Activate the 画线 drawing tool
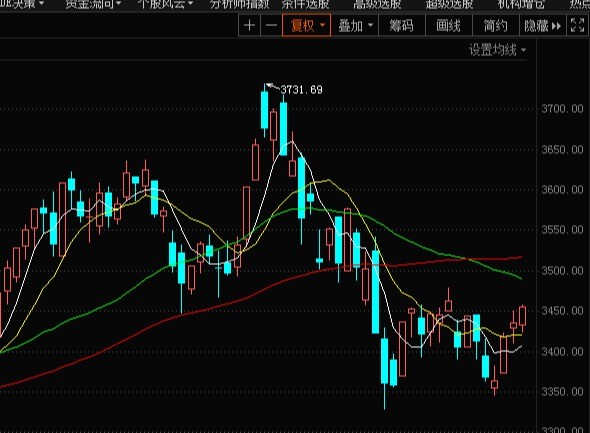Image resolution: width=590 pixels, height=433 pixels. pos(449,26)
